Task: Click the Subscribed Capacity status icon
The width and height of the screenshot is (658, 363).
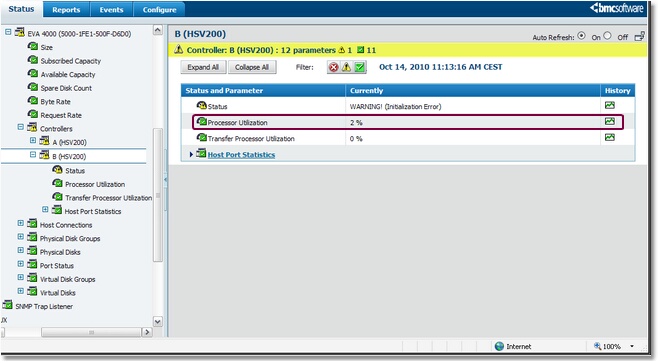Action: tap(33, 60)
